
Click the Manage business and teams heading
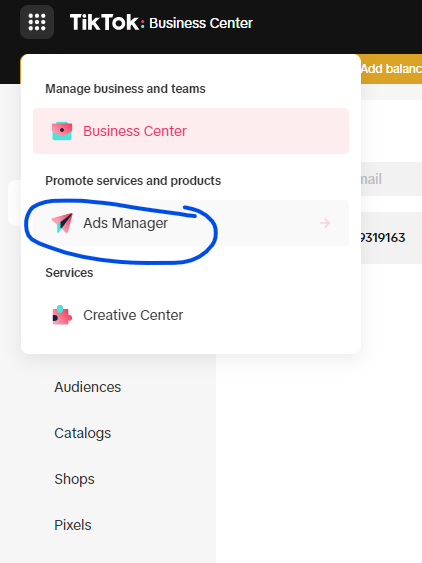(x=125, y=89)
